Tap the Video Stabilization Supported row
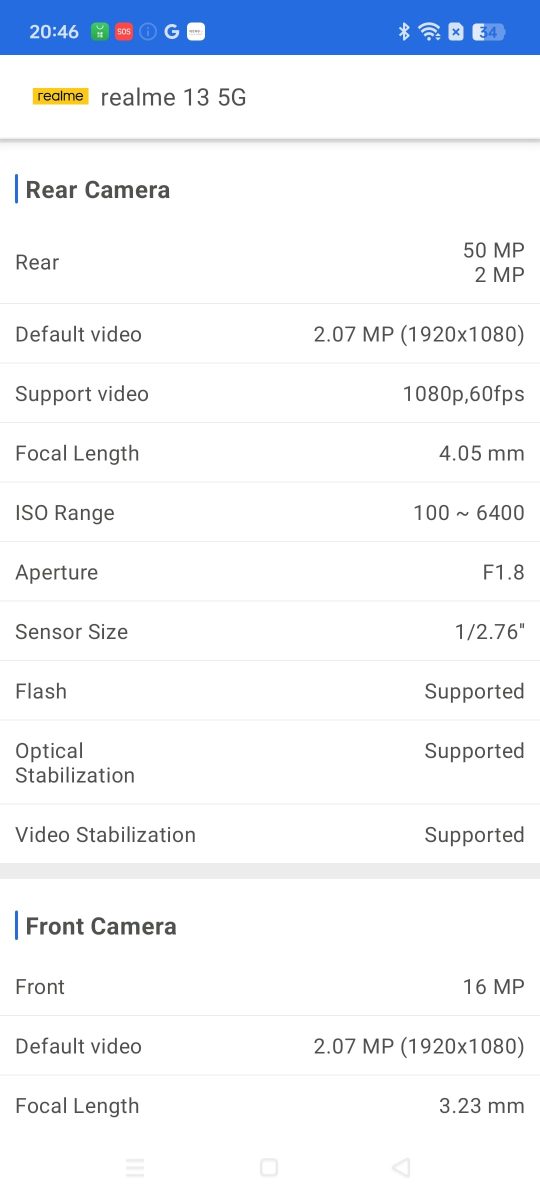This screenshot has height=1200, width=540. point(270,835)
